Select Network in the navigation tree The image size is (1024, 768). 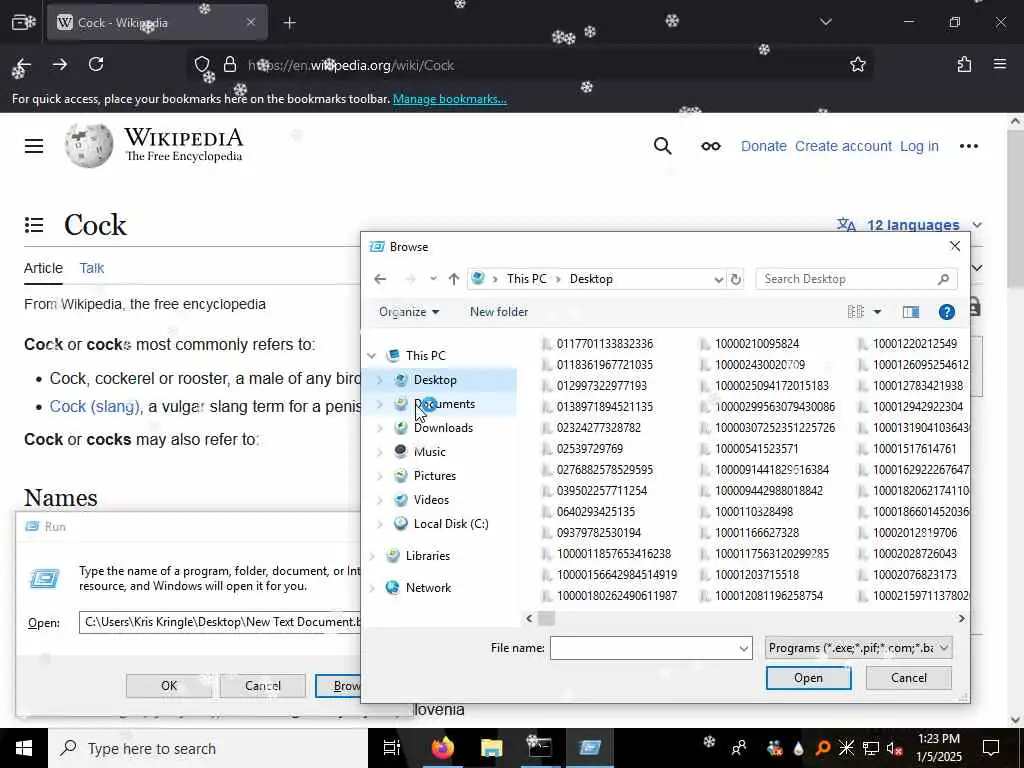click(x=428, y=588)
